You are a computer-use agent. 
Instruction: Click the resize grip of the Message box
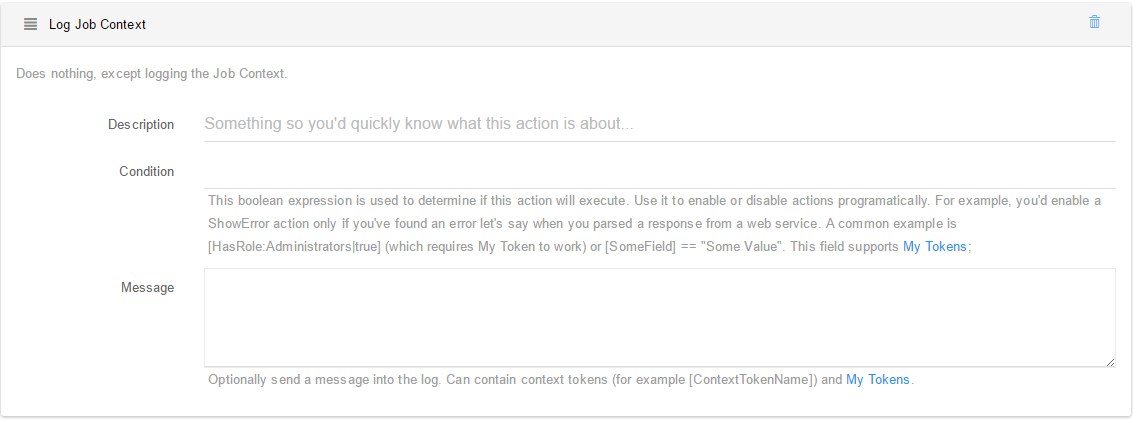click(x=1110, y=362)
